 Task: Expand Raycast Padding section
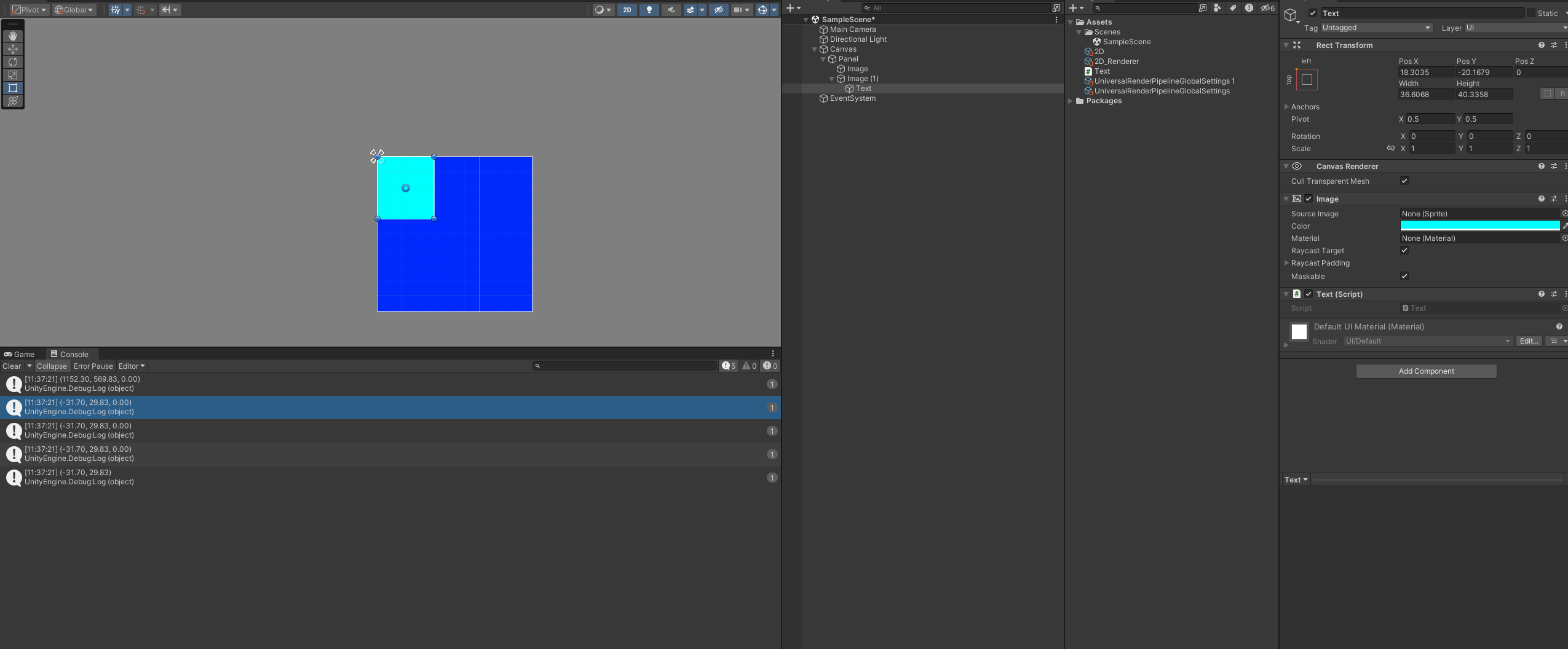1286,263
